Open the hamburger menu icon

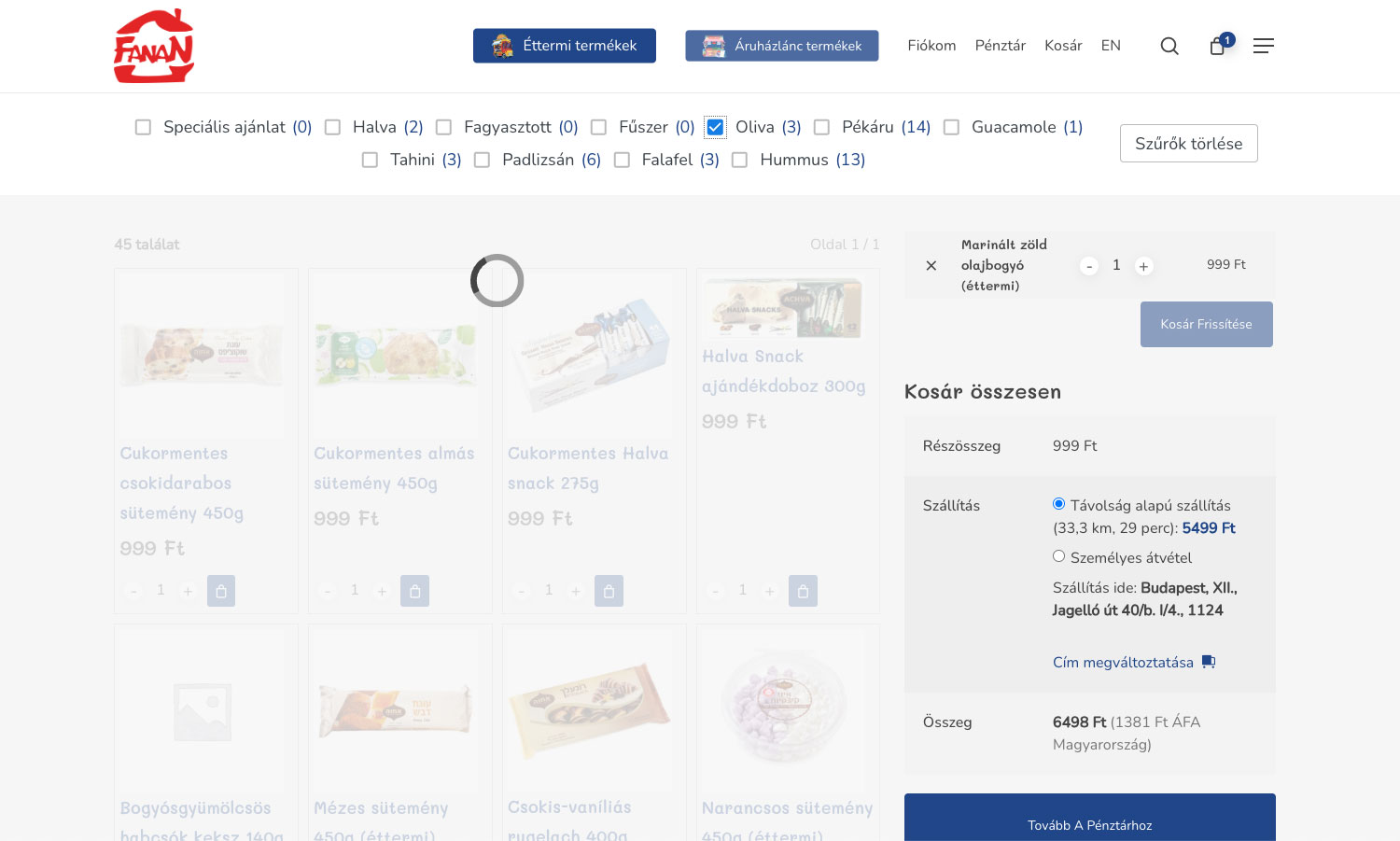[1263, 46]
